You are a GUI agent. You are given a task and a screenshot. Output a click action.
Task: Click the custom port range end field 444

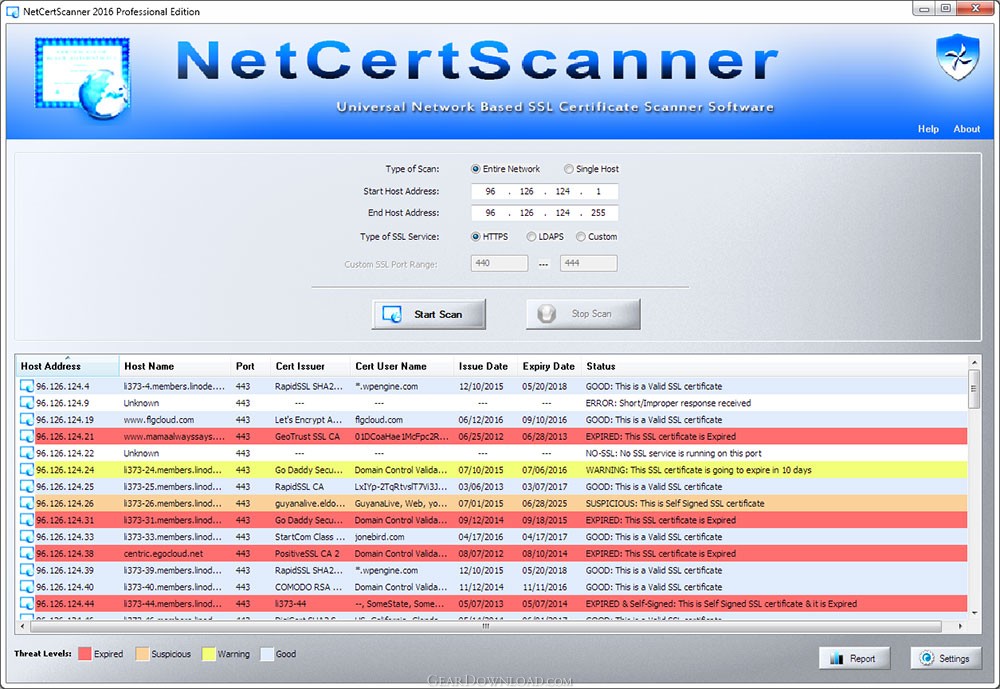589,263
